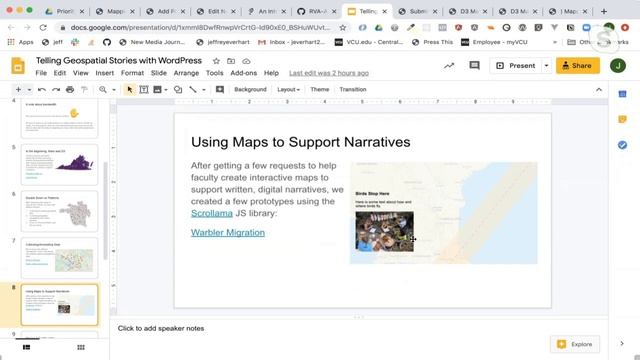Image resolution: width=640 pixels, height=360 pixels.
Task: Select the paint format tool
Action: pos(84,89)
